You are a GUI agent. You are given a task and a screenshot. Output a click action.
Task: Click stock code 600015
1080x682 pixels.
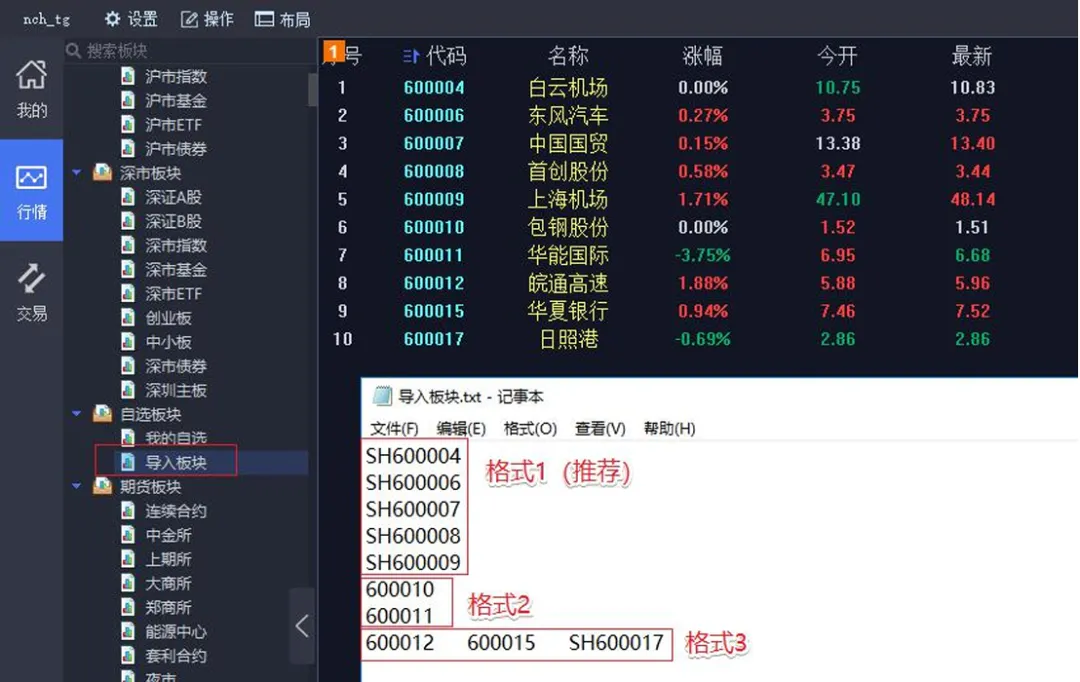[434, 311]
